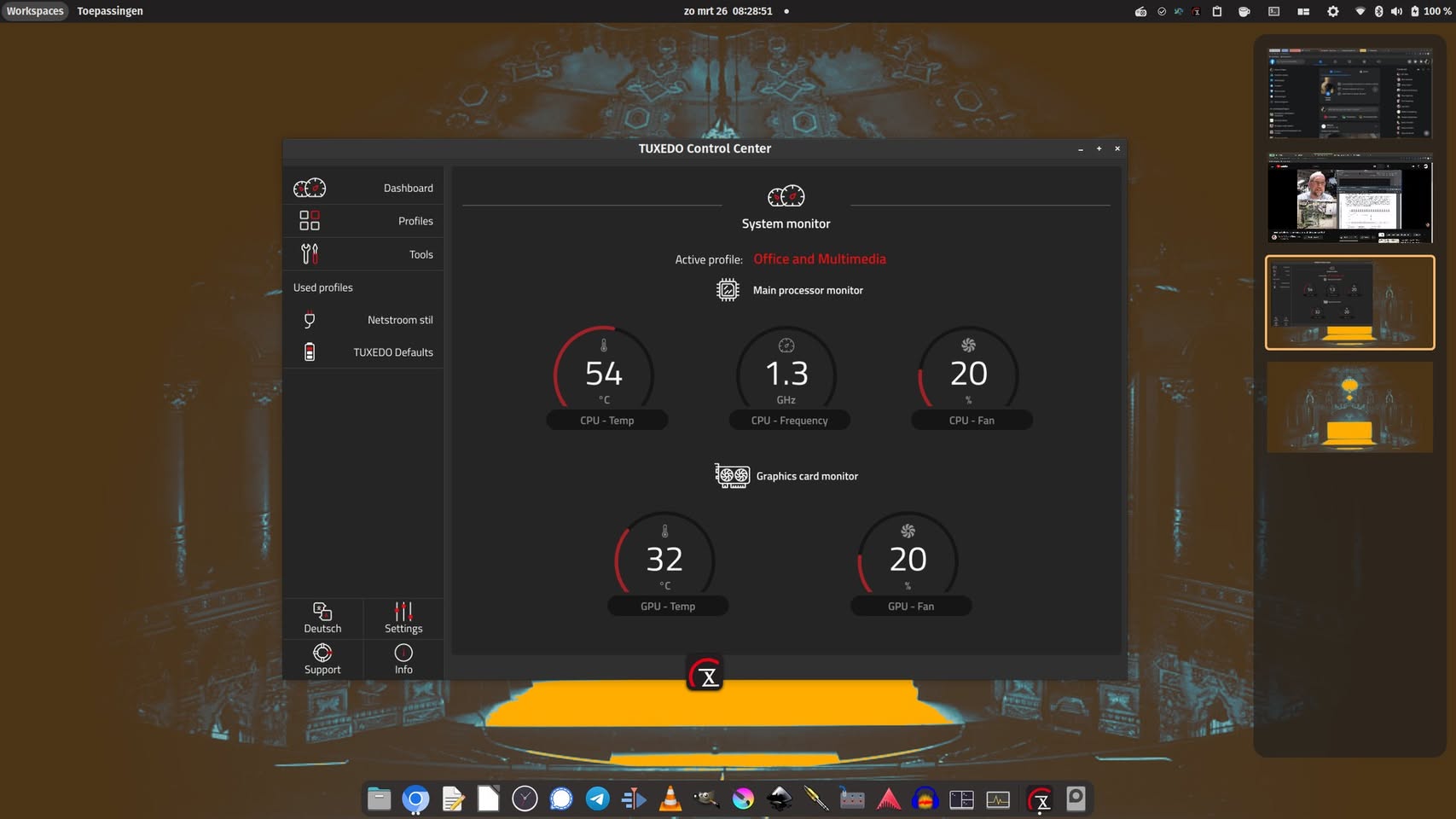Click the CPU fan gauge icon
This screenshot has height=819, width=1456.
[968, 346]
